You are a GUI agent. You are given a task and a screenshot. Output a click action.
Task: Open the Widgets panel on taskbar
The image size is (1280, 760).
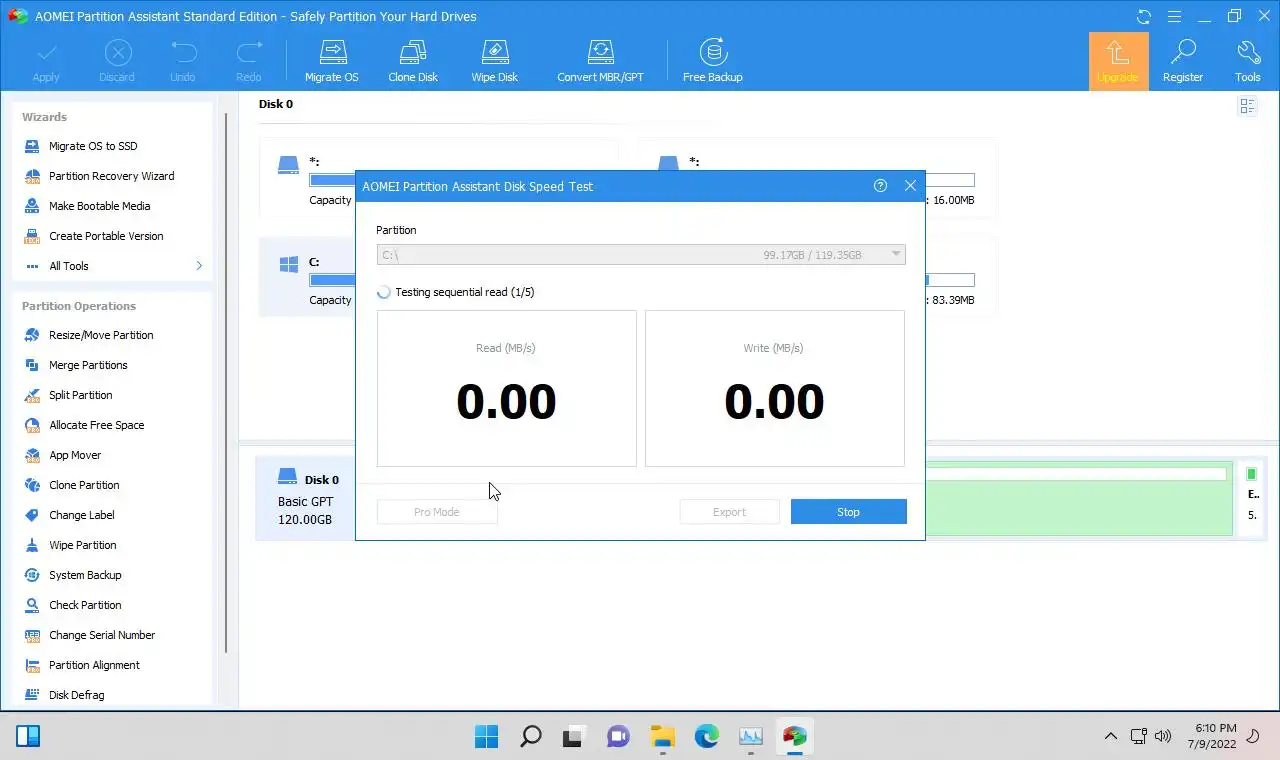point(28,737)
